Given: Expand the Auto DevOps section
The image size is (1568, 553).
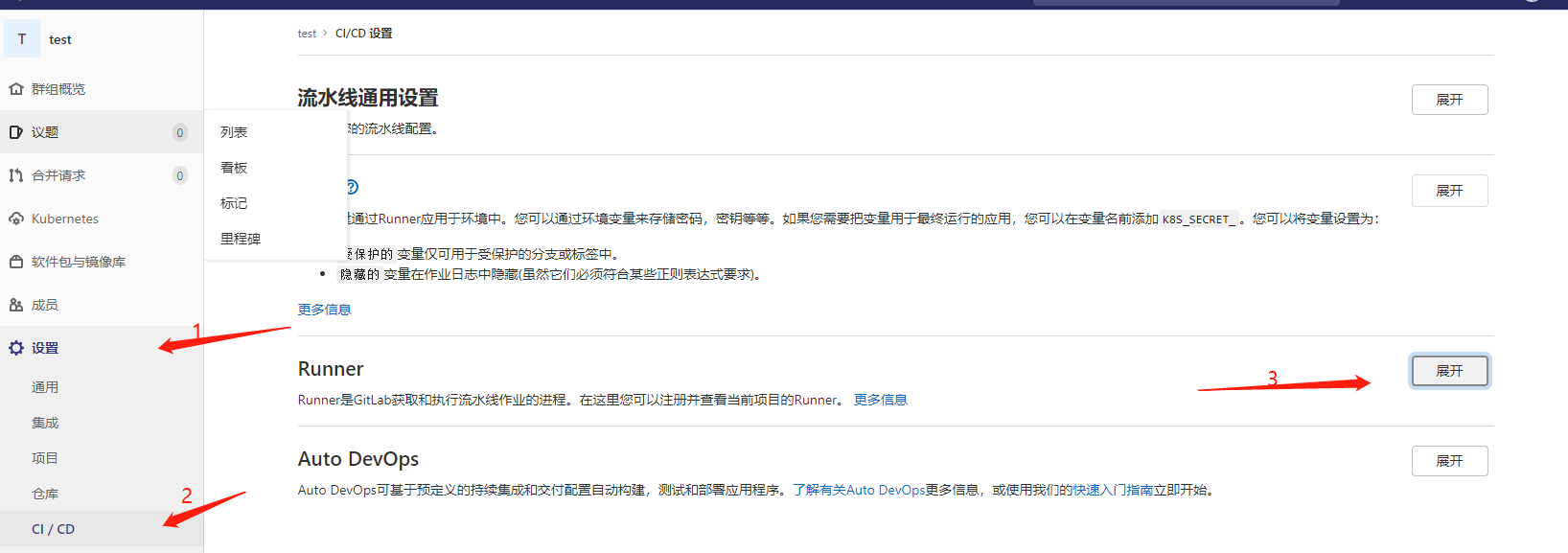Looking at the screenshot, I should click(1449, 461).
